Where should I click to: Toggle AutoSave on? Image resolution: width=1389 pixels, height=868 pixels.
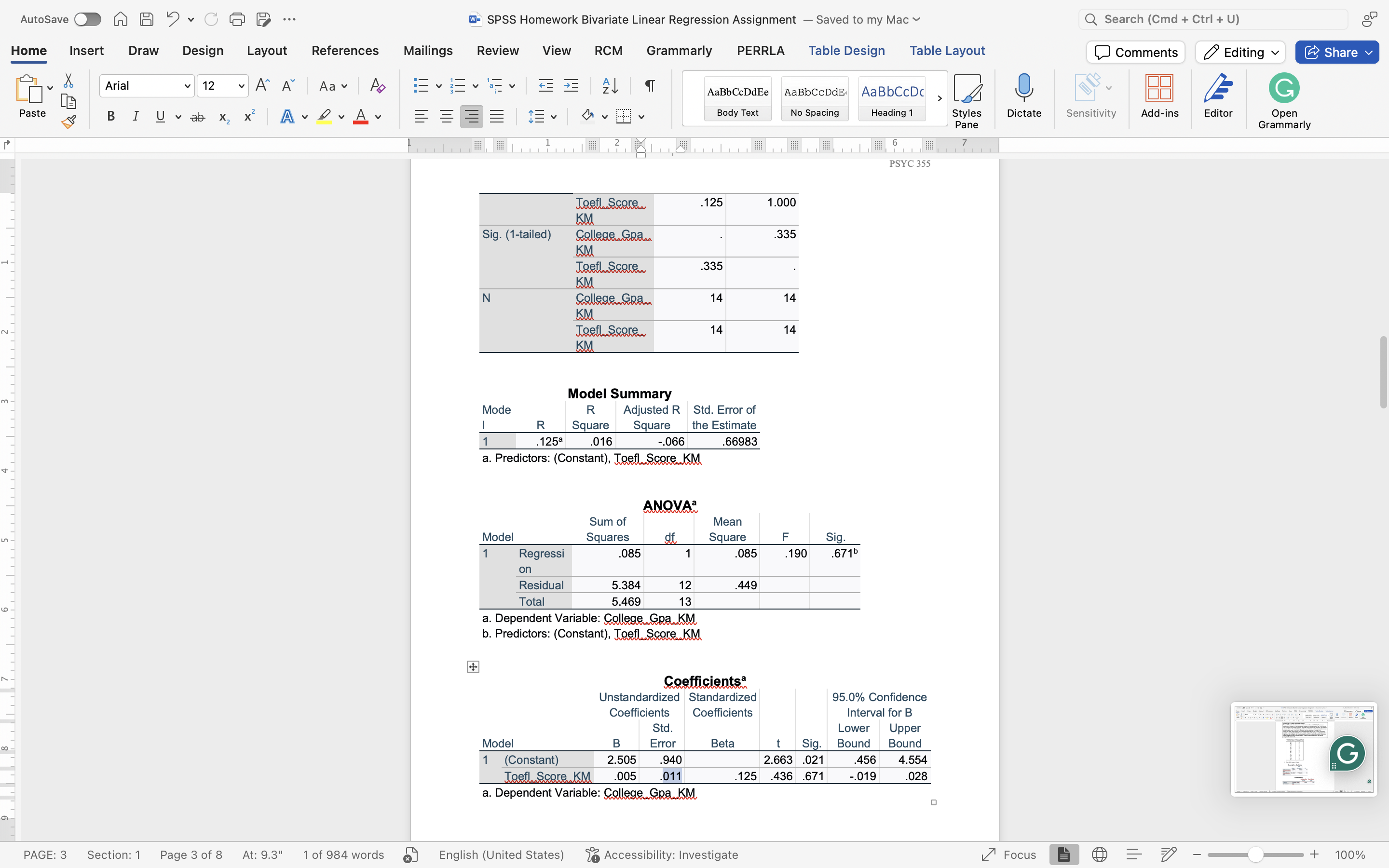tap(87, 19)
